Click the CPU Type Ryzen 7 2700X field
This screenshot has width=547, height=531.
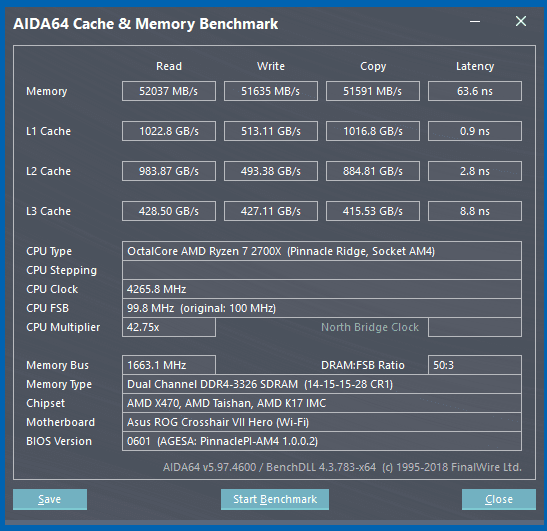(322, 251)
